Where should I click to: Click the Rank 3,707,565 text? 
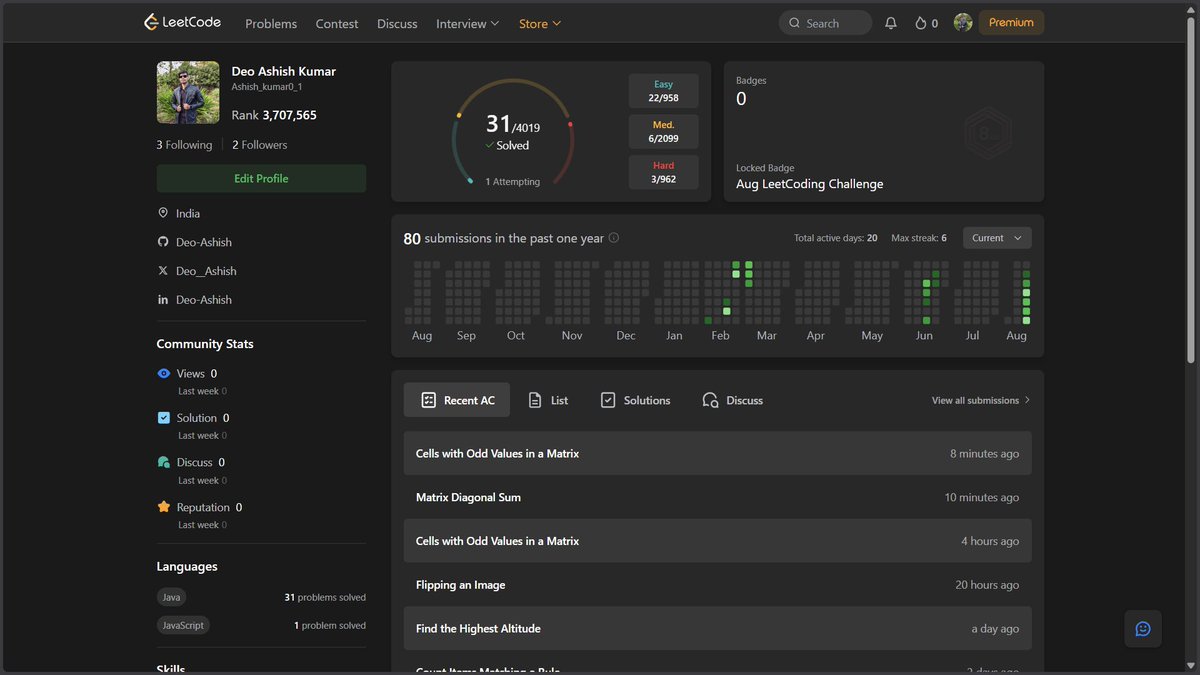pos(274,115)
